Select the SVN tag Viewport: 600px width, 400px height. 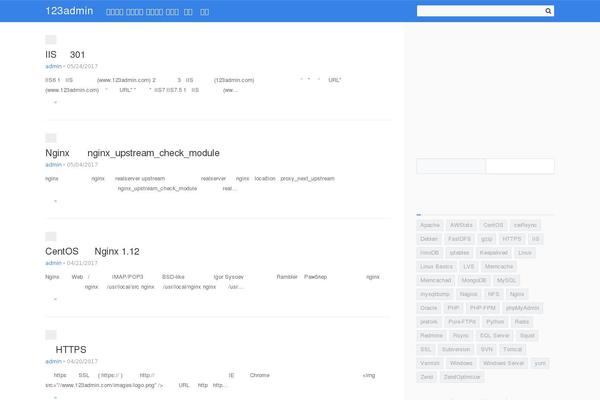coord(486,349)
